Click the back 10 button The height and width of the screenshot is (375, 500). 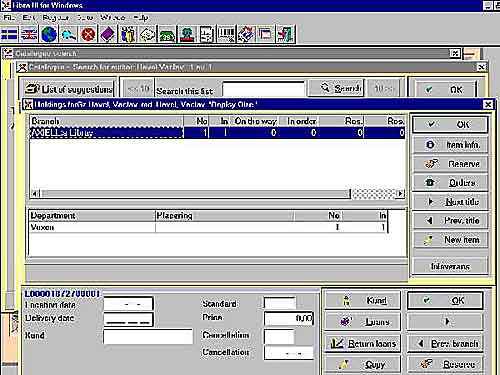click(x=138, y=89)
